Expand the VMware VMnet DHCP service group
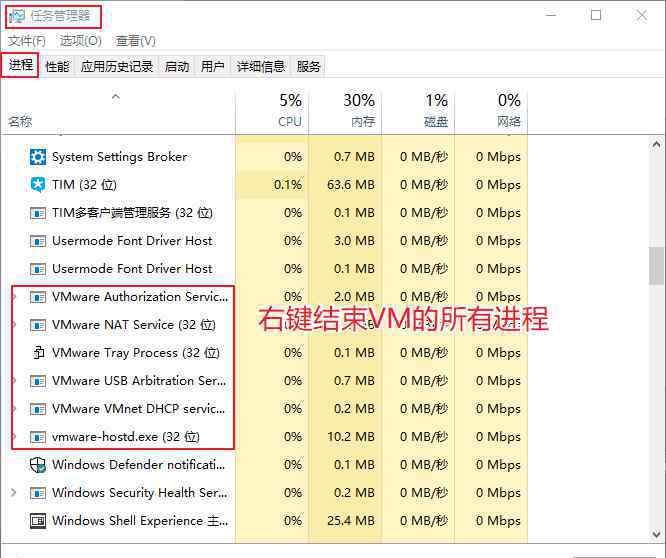The image size is (666, 558). pyautogui.click(x=15, y=409)
